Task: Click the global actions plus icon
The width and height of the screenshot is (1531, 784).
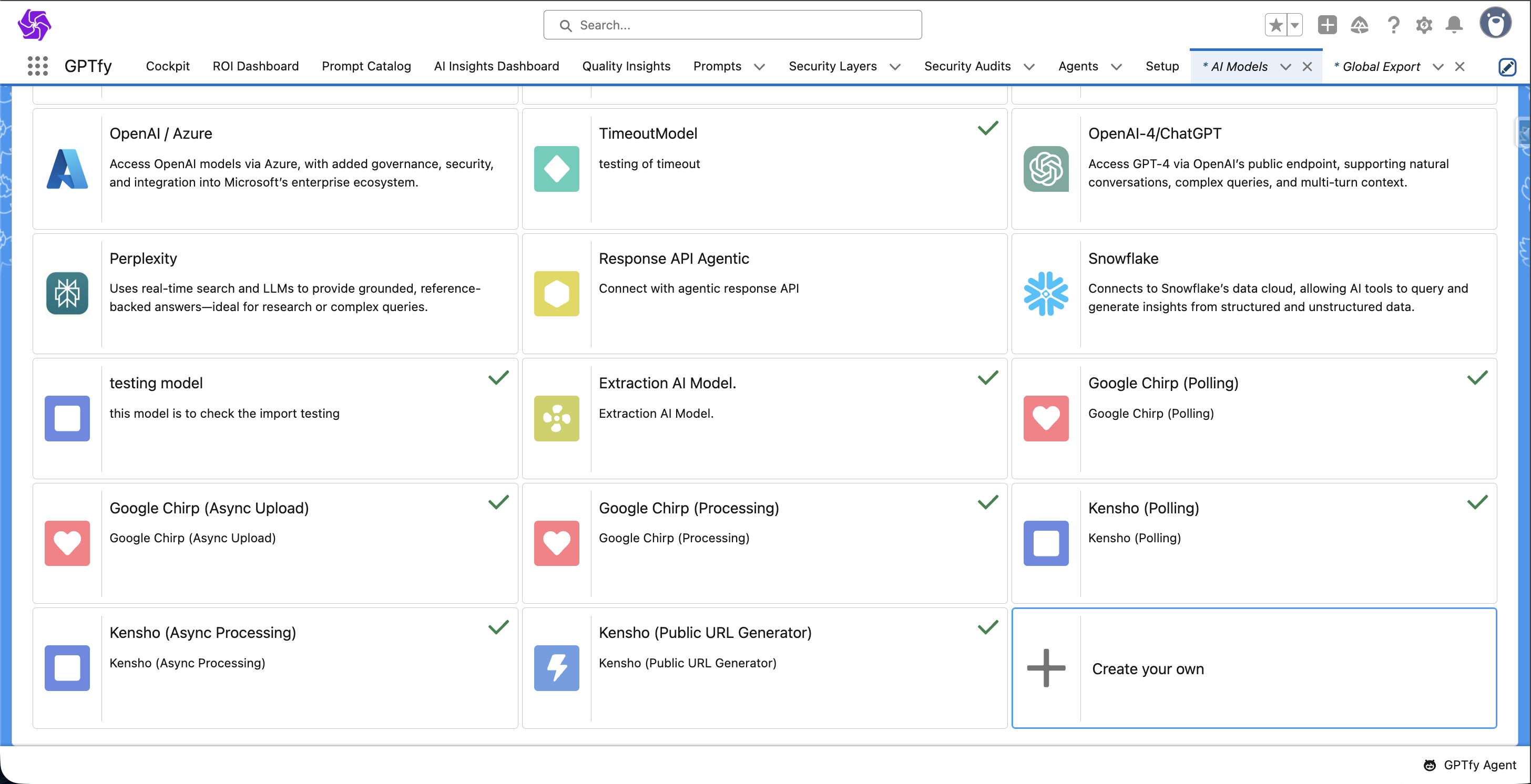Action: point(1326,25)
